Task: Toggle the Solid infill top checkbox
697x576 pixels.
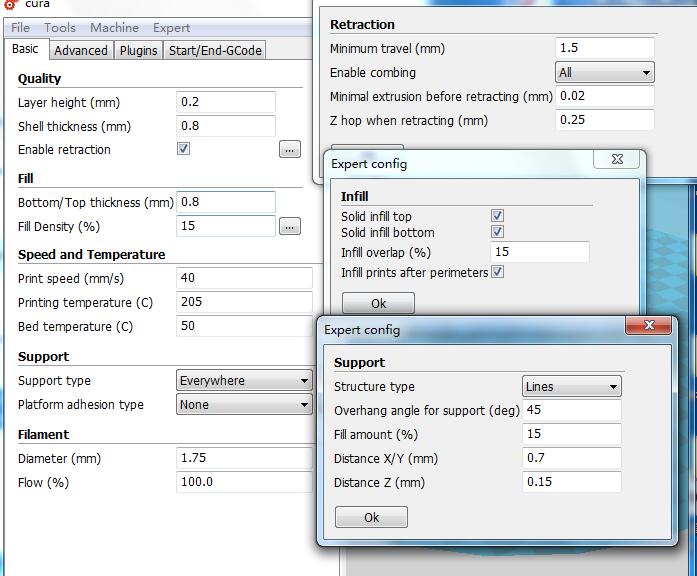Action: [x=497, y=216]
